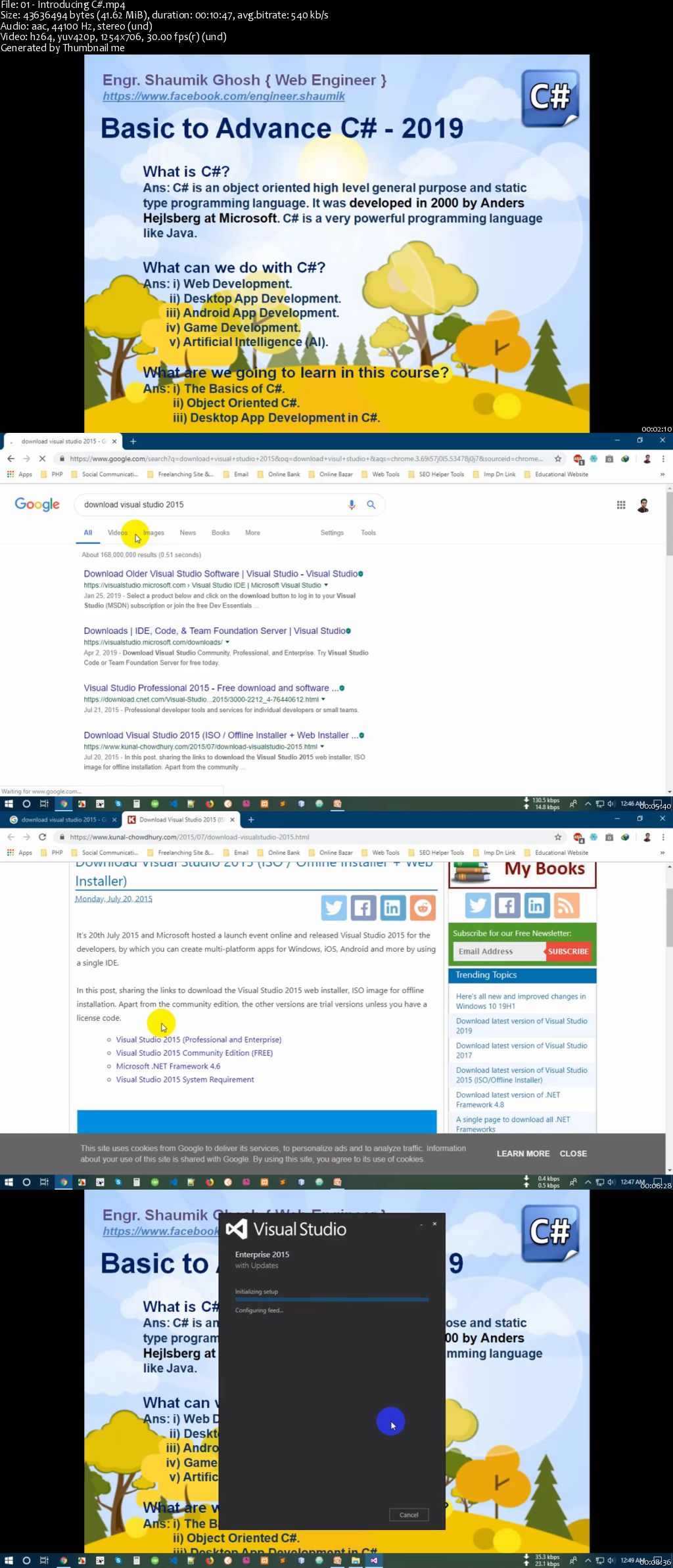Viewport: 673px width, 1568px height.
Task: Open Visual Studio 2015 Community Edition (FREE) link
Action: (195, 1052)
